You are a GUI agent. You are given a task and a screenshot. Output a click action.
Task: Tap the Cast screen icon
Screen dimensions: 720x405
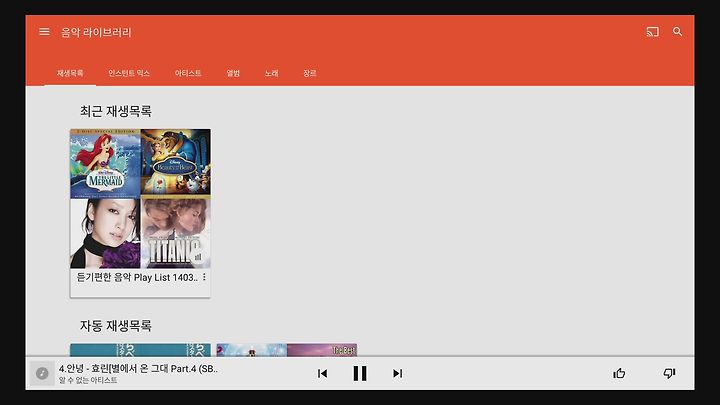(652, 32)
